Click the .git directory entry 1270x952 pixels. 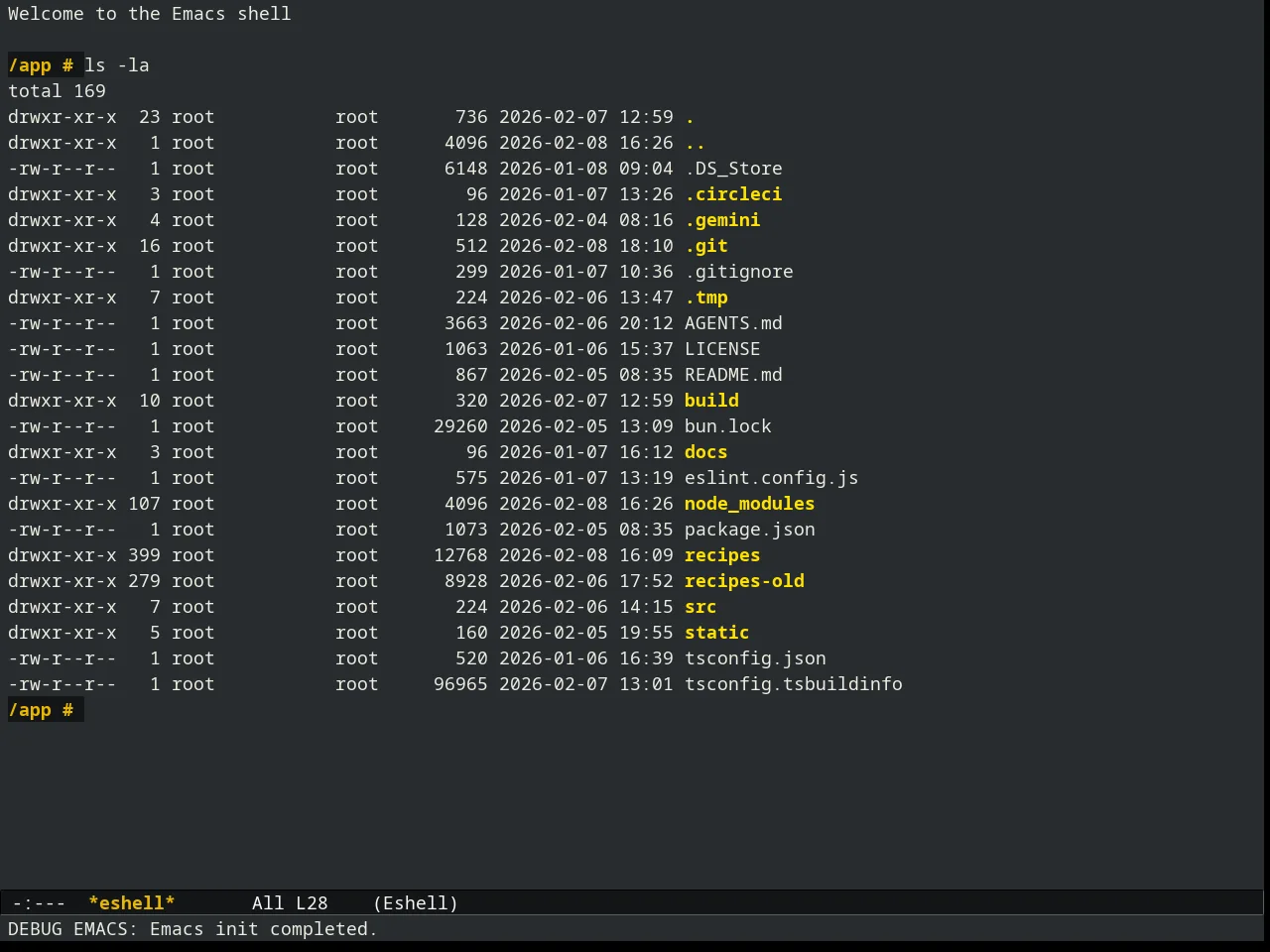coord(706,246)
